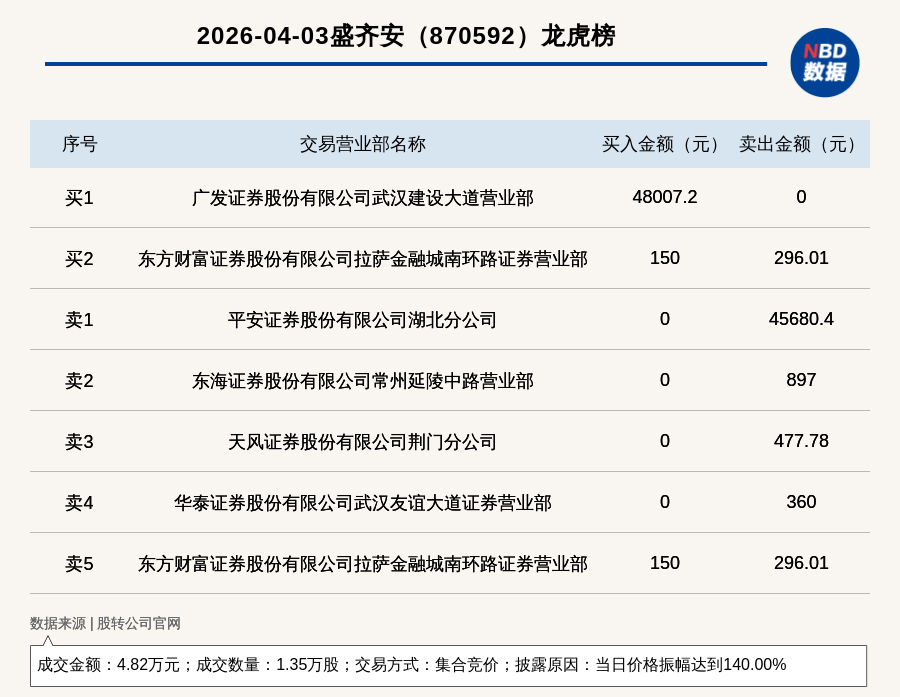Click the 交易营业部名称 column header

click(362, 144)
